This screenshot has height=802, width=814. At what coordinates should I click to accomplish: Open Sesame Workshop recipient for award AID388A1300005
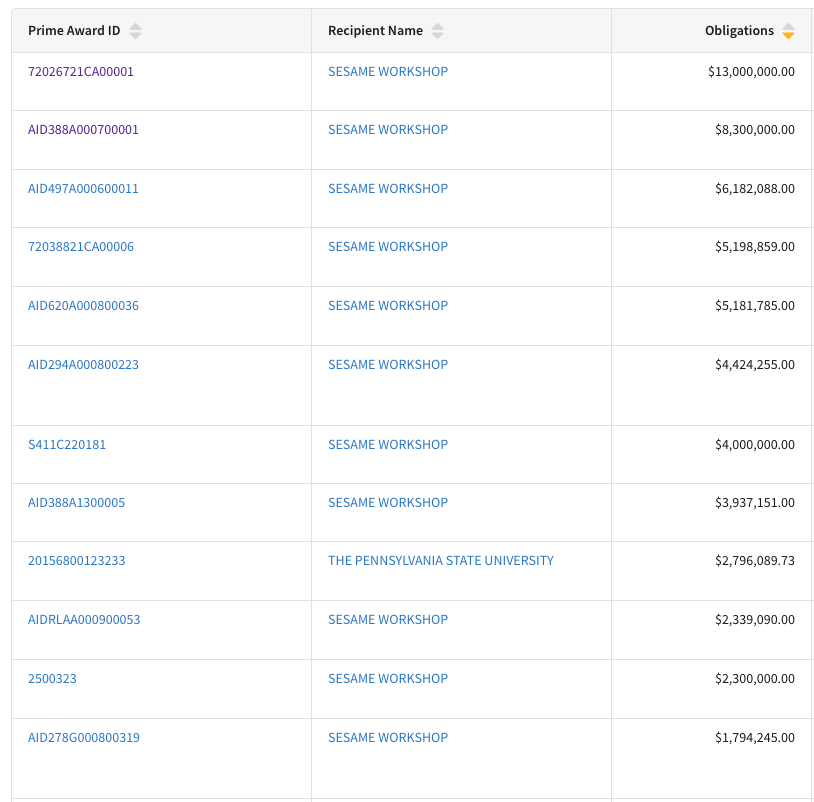click(x=388, y=503)
